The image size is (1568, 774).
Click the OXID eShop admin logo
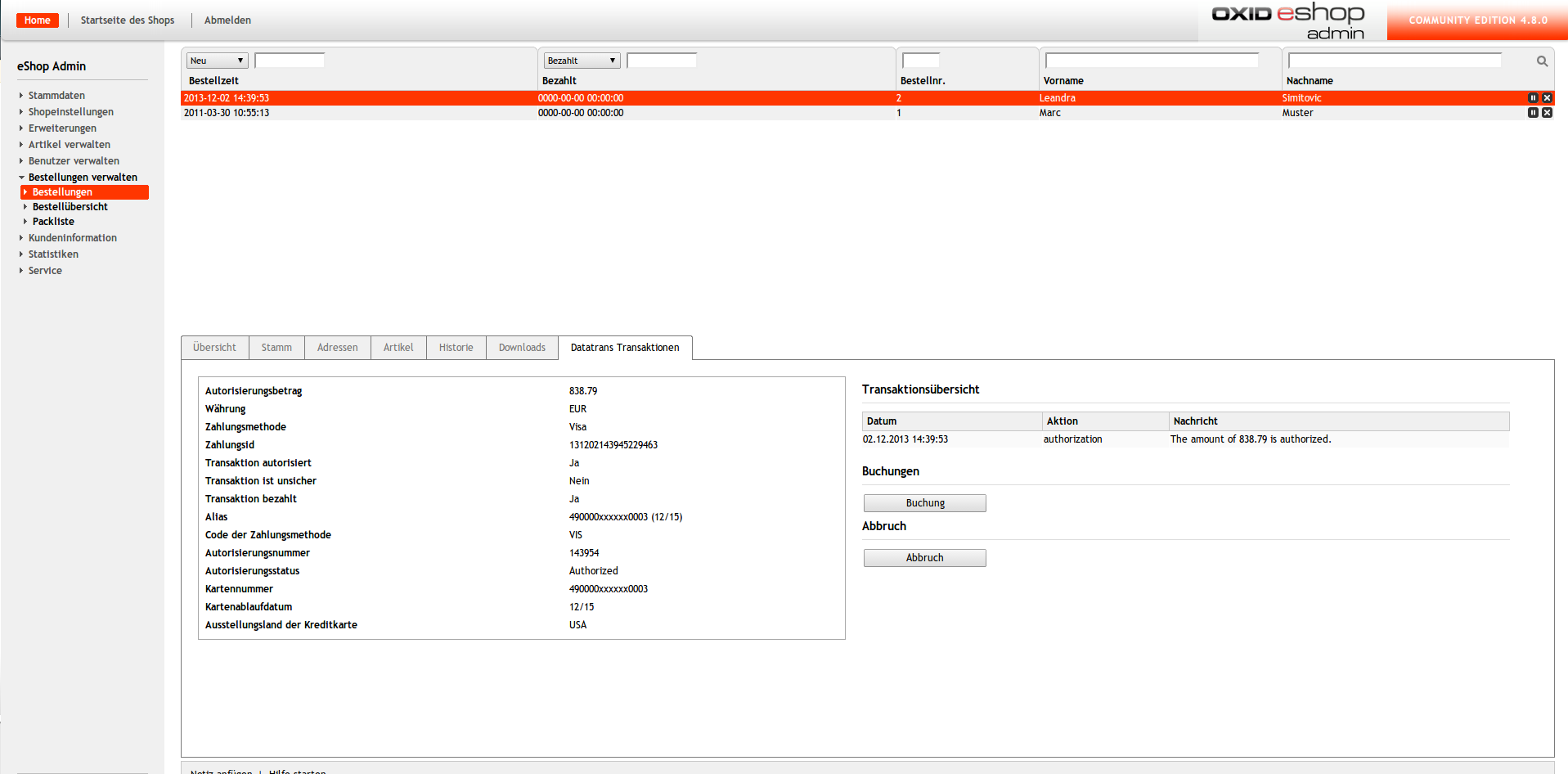(x=1287, y=21)
